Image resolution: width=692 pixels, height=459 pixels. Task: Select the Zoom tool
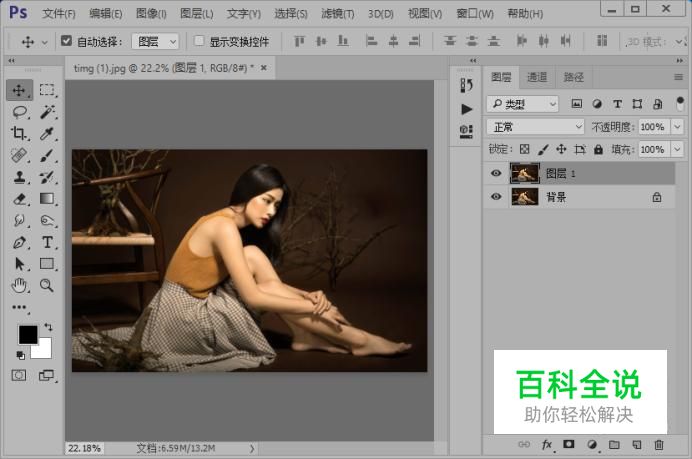(x=47, y=285)
